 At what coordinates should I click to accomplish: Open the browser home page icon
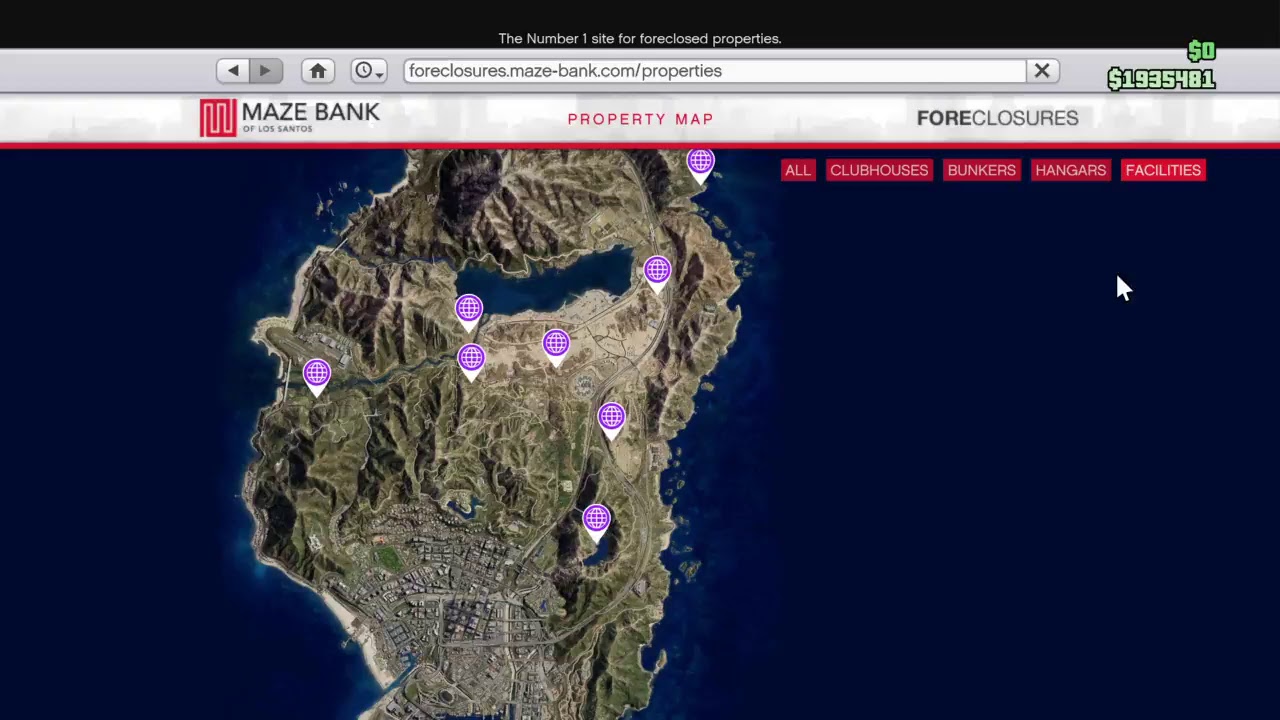click(318, 71)
